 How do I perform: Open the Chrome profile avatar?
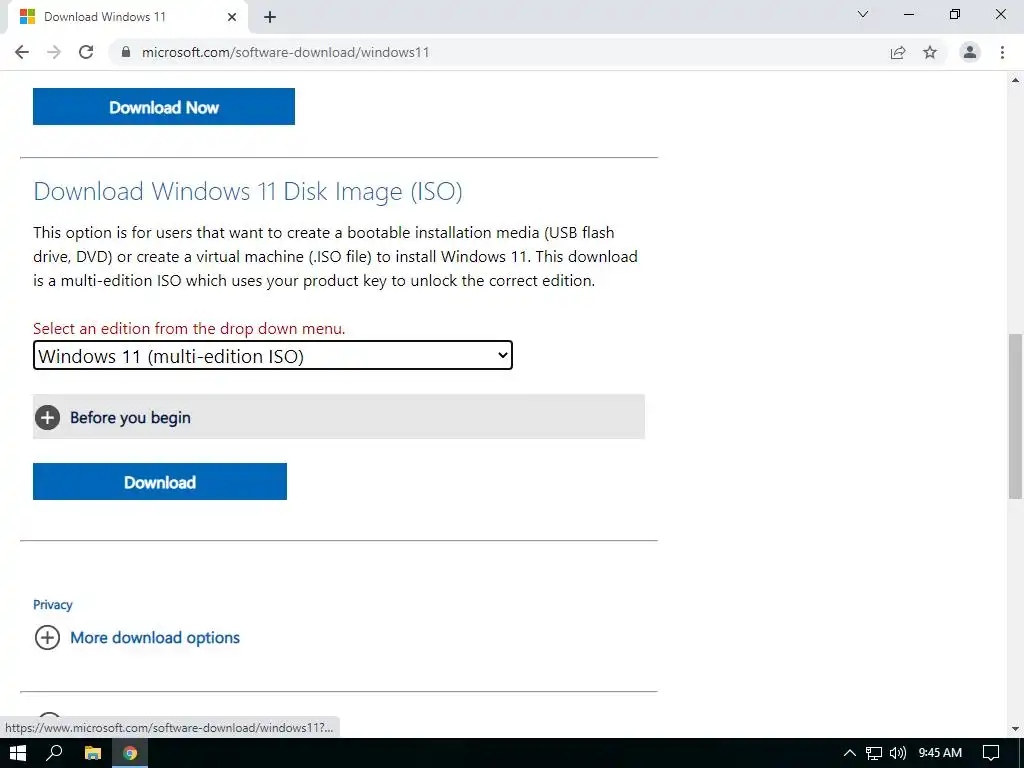970,52
